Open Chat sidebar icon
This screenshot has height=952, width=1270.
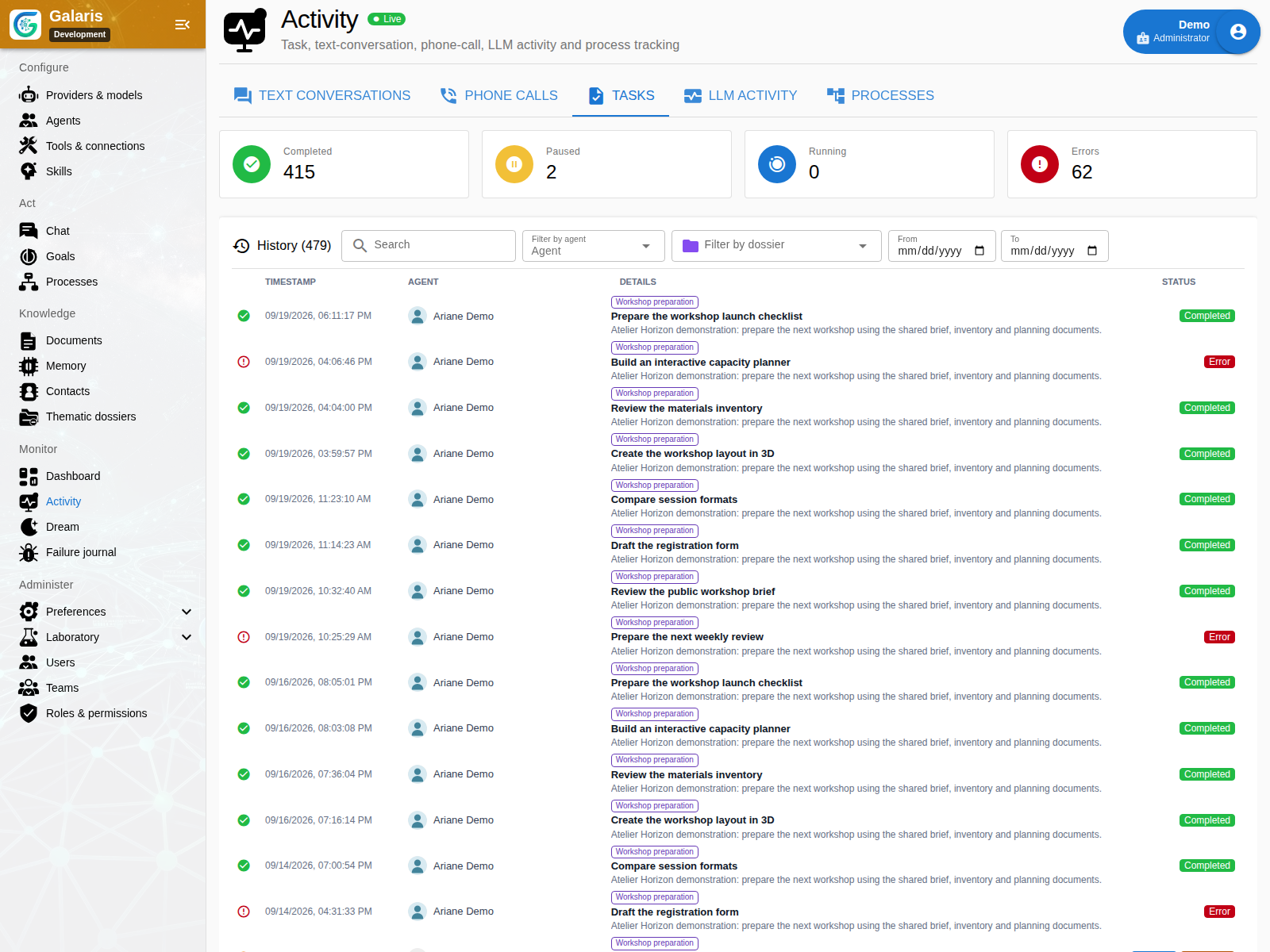pos(29,231)
